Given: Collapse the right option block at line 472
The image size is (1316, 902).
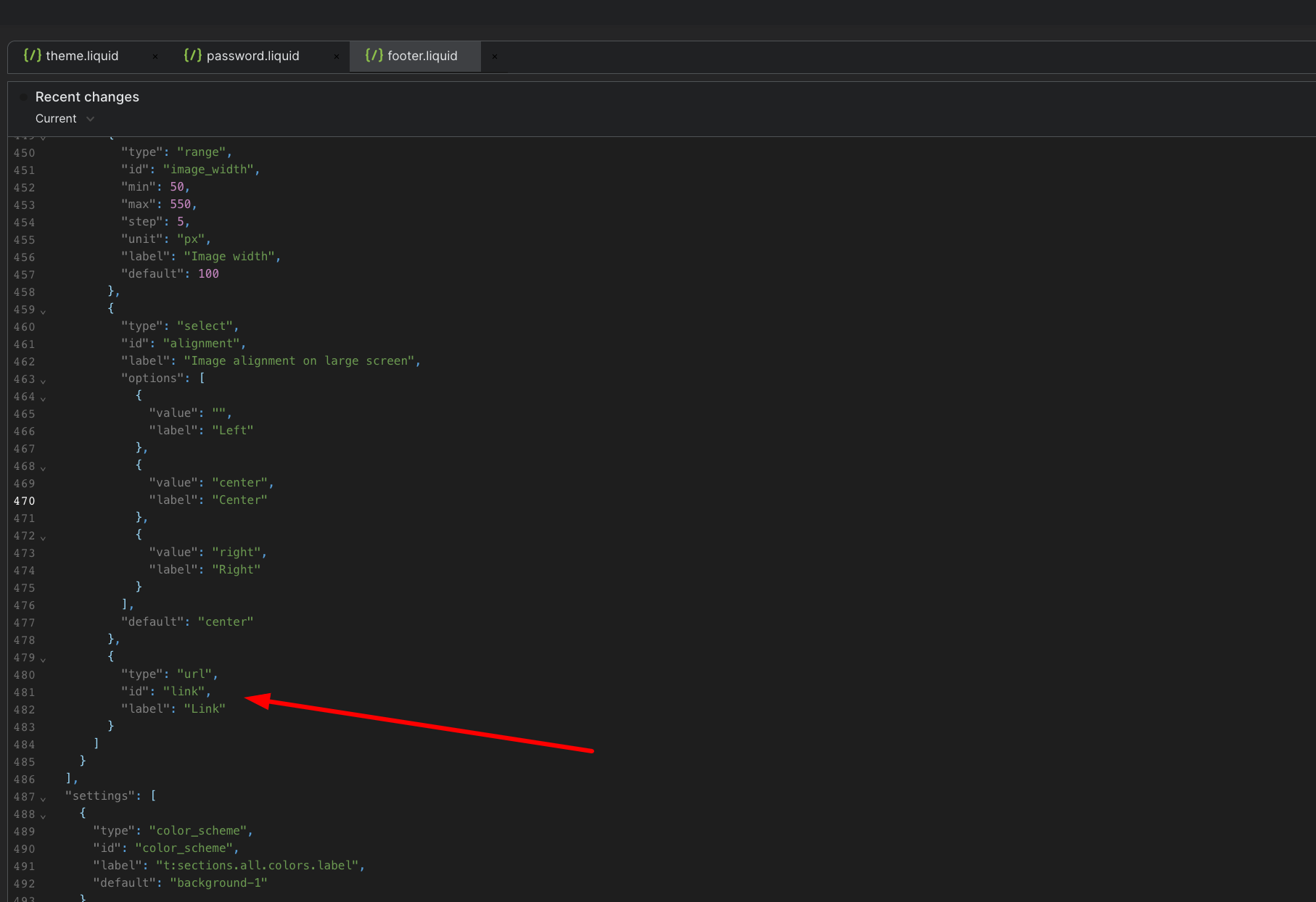Looking at the screenshot, I should click(x=44, y=537).
